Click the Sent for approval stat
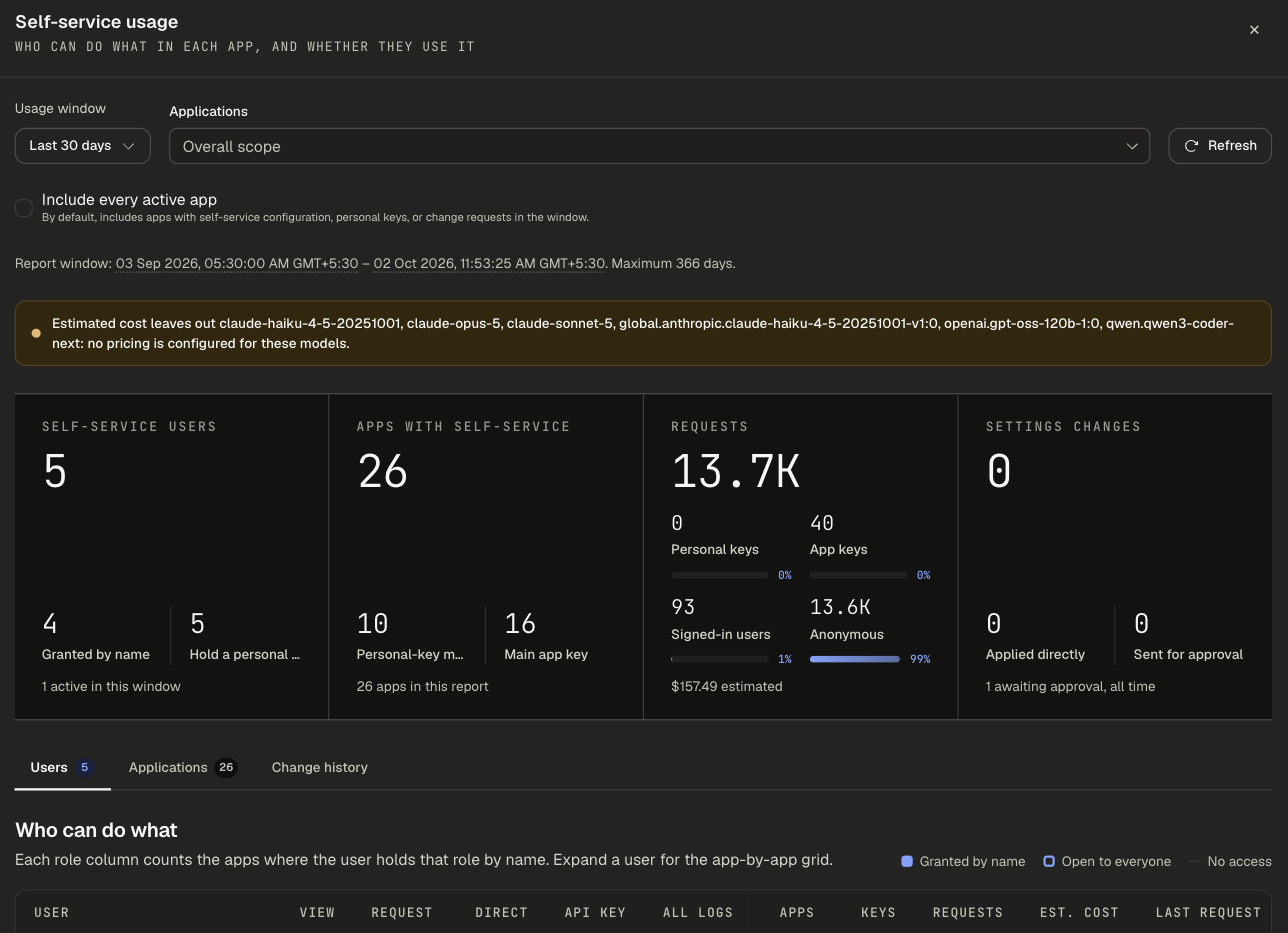 point(1188,637)
